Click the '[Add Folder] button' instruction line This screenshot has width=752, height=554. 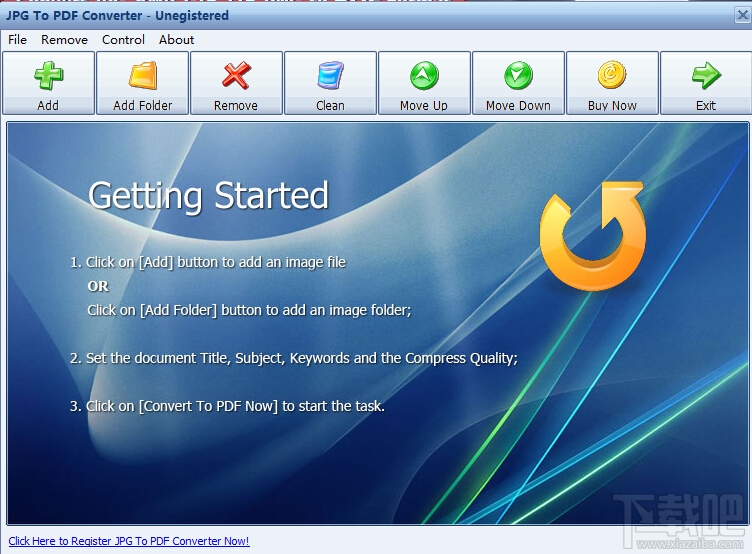coord(249,310)
